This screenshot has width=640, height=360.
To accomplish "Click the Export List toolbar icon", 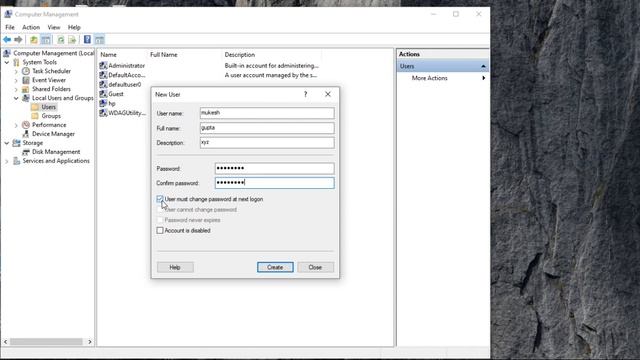I will tap(72, 40).
